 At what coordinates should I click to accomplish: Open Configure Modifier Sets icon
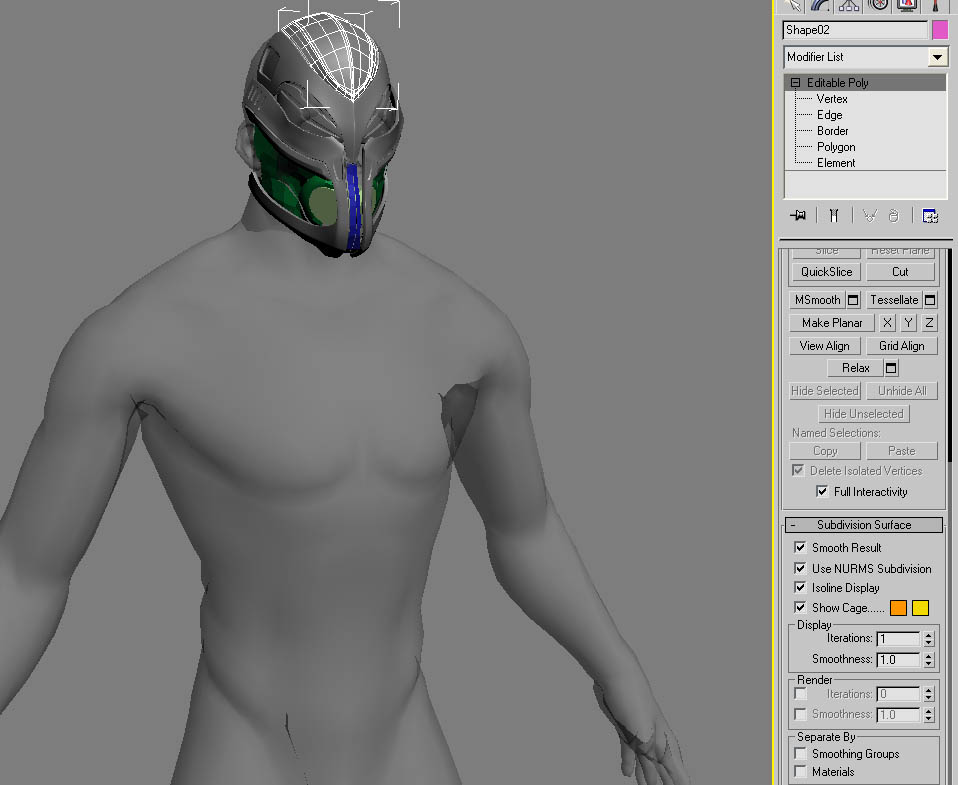coord(930,216)
